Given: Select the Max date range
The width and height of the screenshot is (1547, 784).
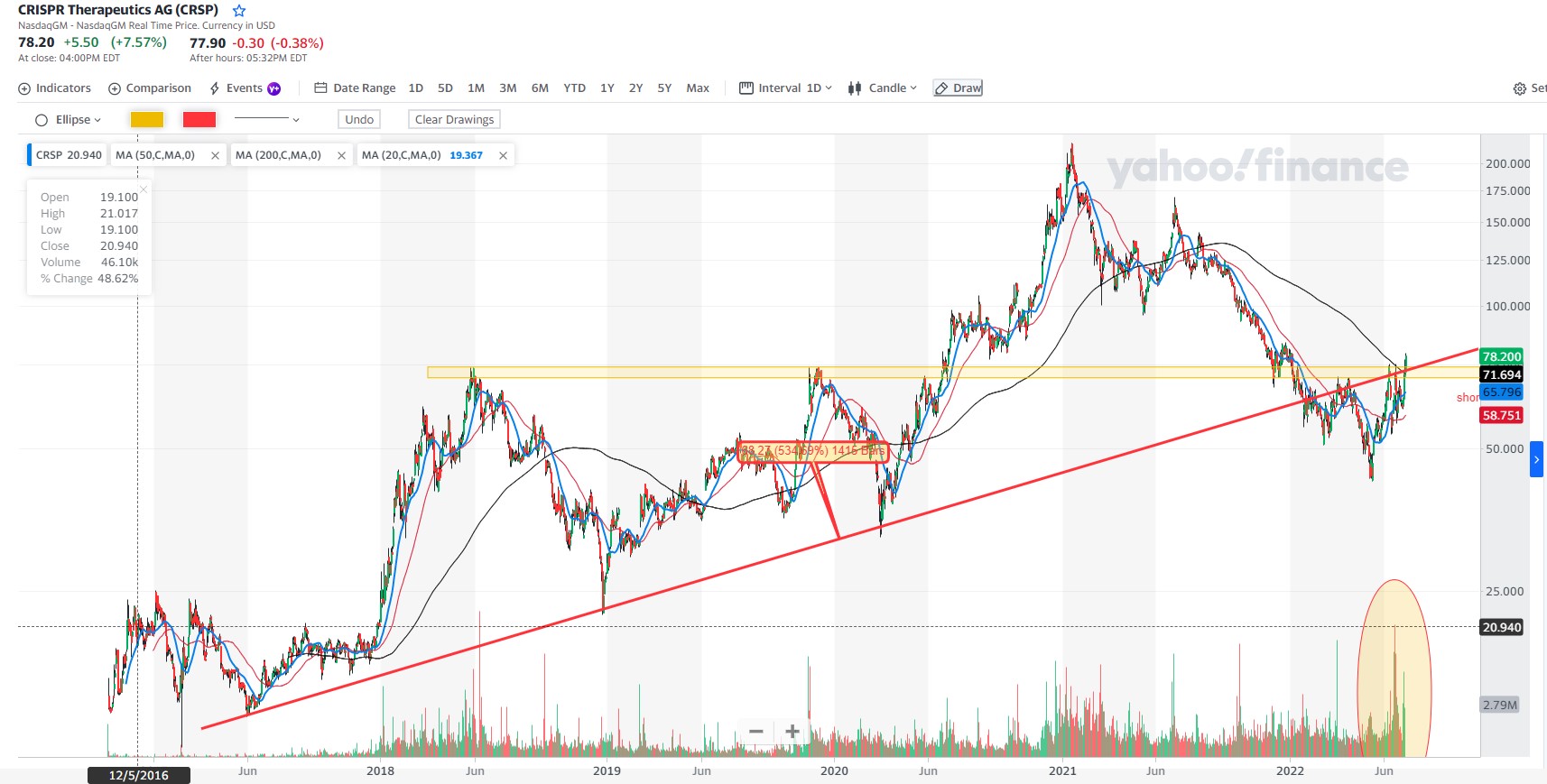Looking at the screenshot, I should tap(698, 88).
